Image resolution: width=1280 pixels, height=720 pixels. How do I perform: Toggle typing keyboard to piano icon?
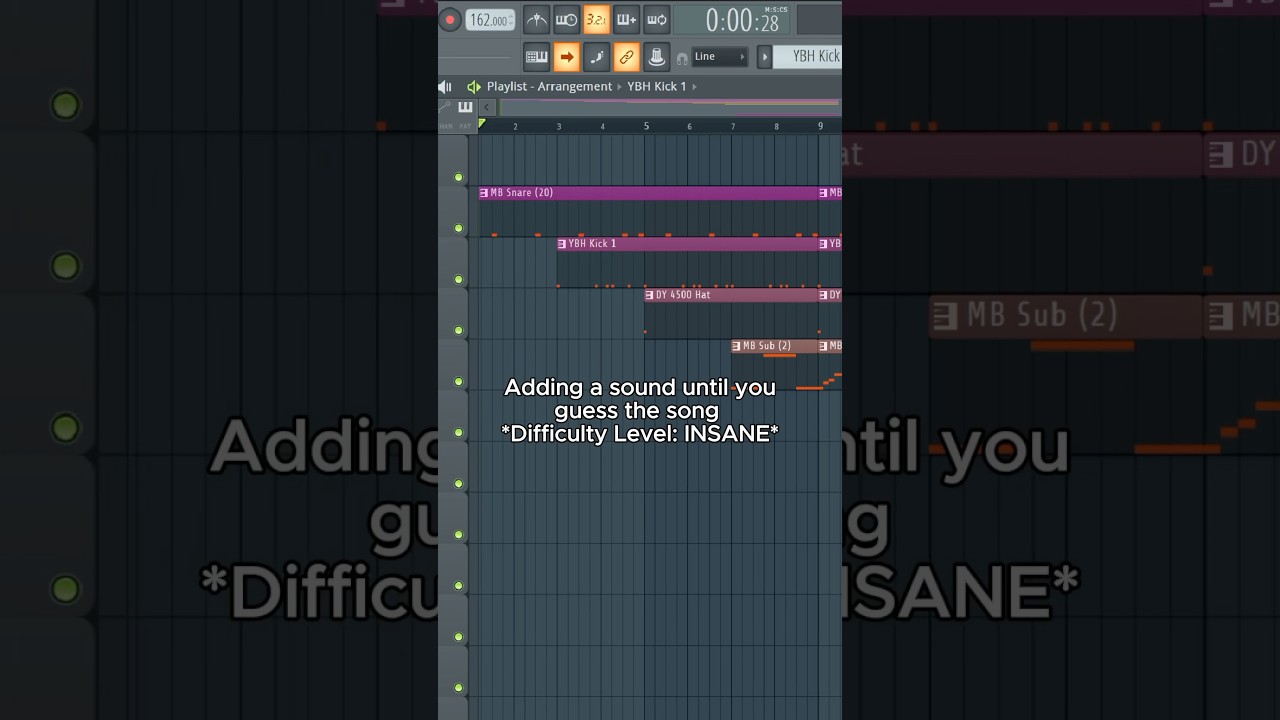click(x=537, y=57)
